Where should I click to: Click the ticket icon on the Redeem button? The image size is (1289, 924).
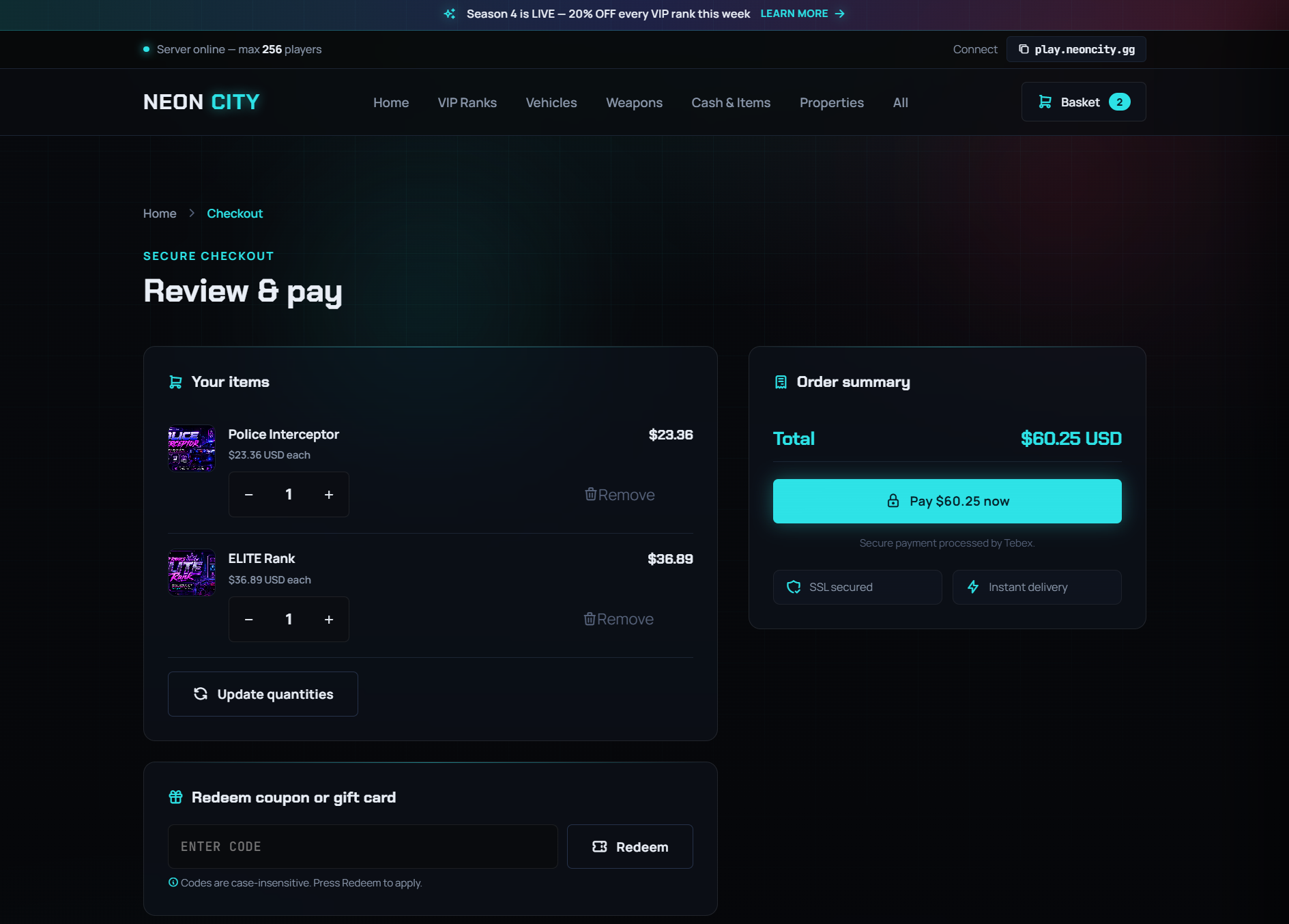[x=600, y=846]
